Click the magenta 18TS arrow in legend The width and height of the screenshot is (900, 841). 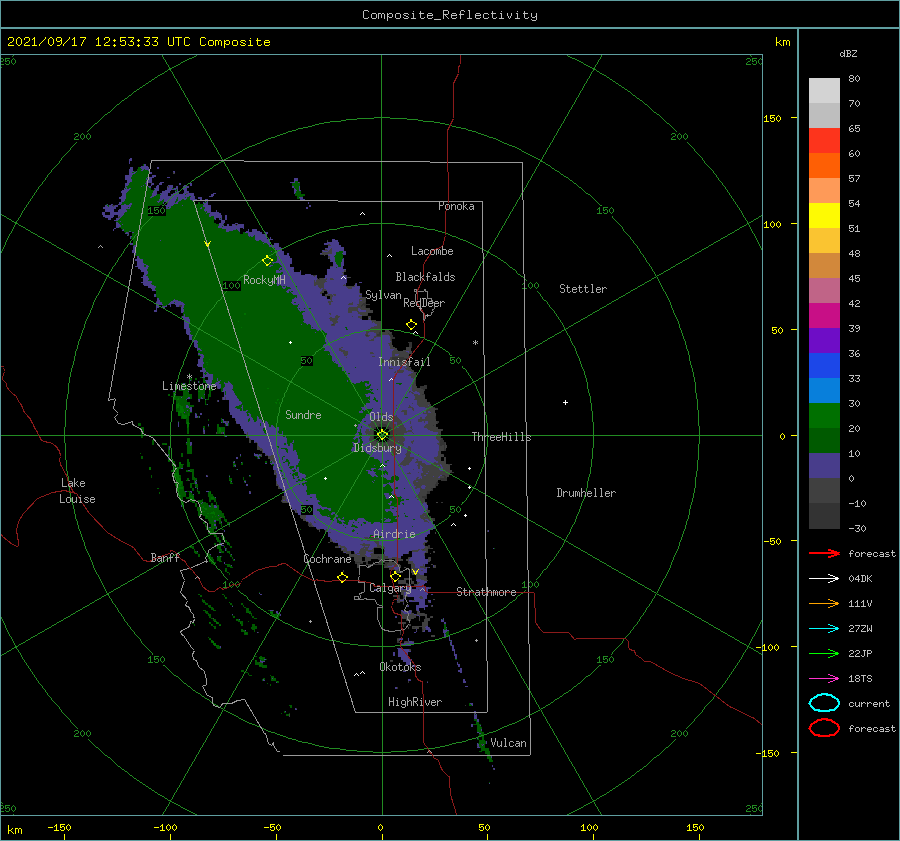(x=824, y=679)
